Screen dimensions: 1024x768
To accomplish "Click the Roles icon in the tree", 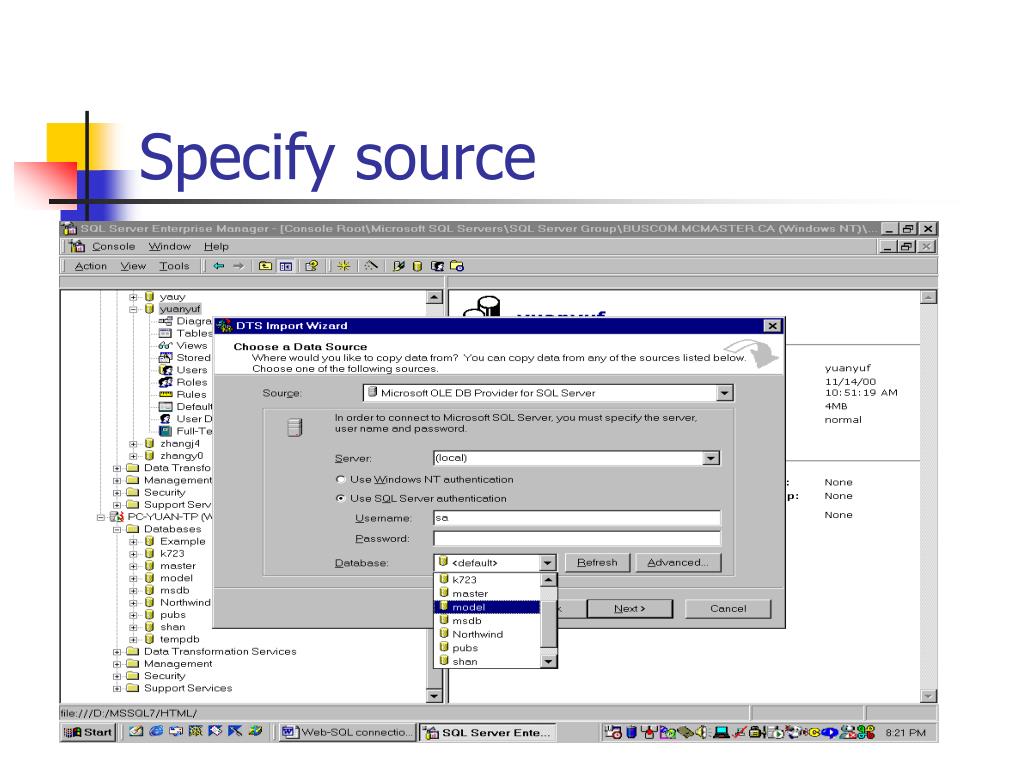I will [165, 382].
